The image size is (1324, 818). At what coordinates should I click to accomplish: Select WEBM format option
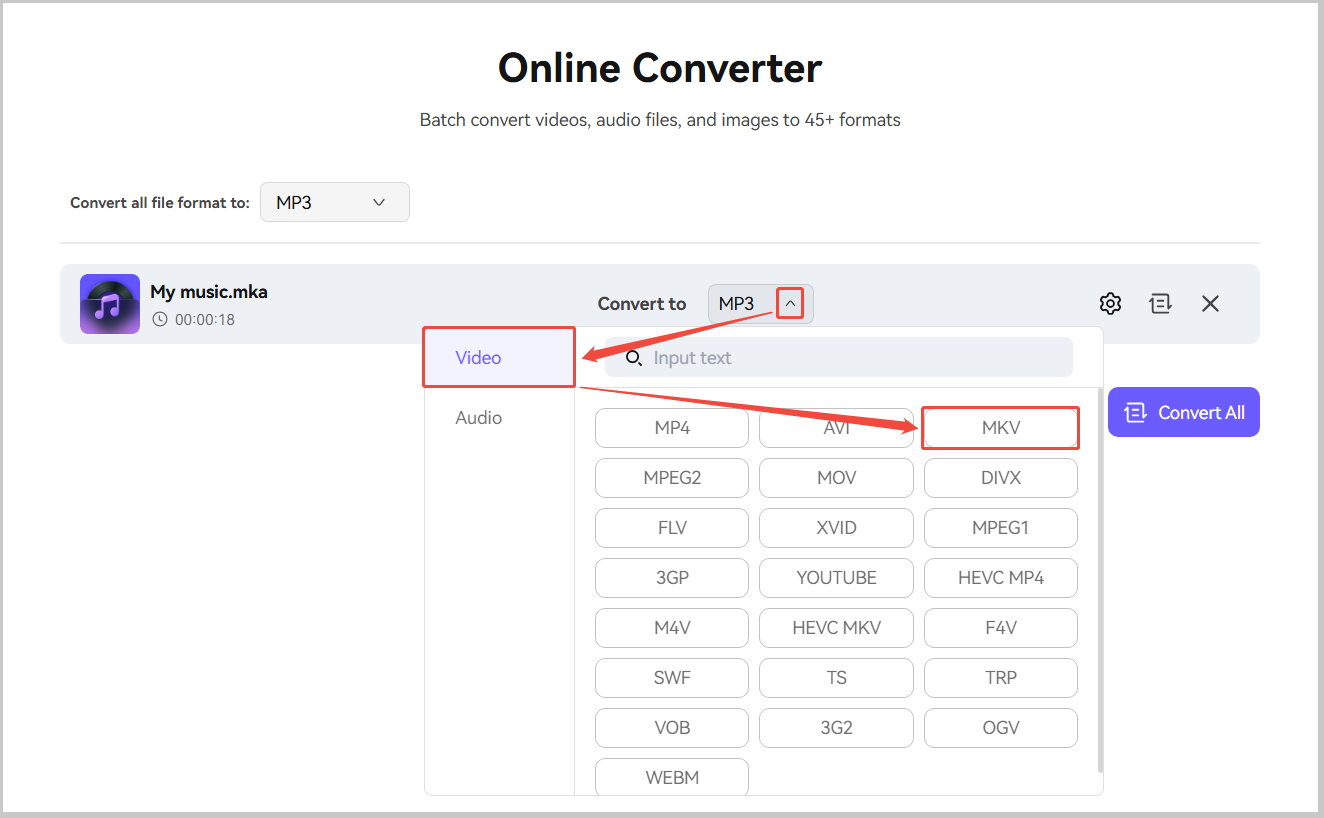click(x=672, y=778)
